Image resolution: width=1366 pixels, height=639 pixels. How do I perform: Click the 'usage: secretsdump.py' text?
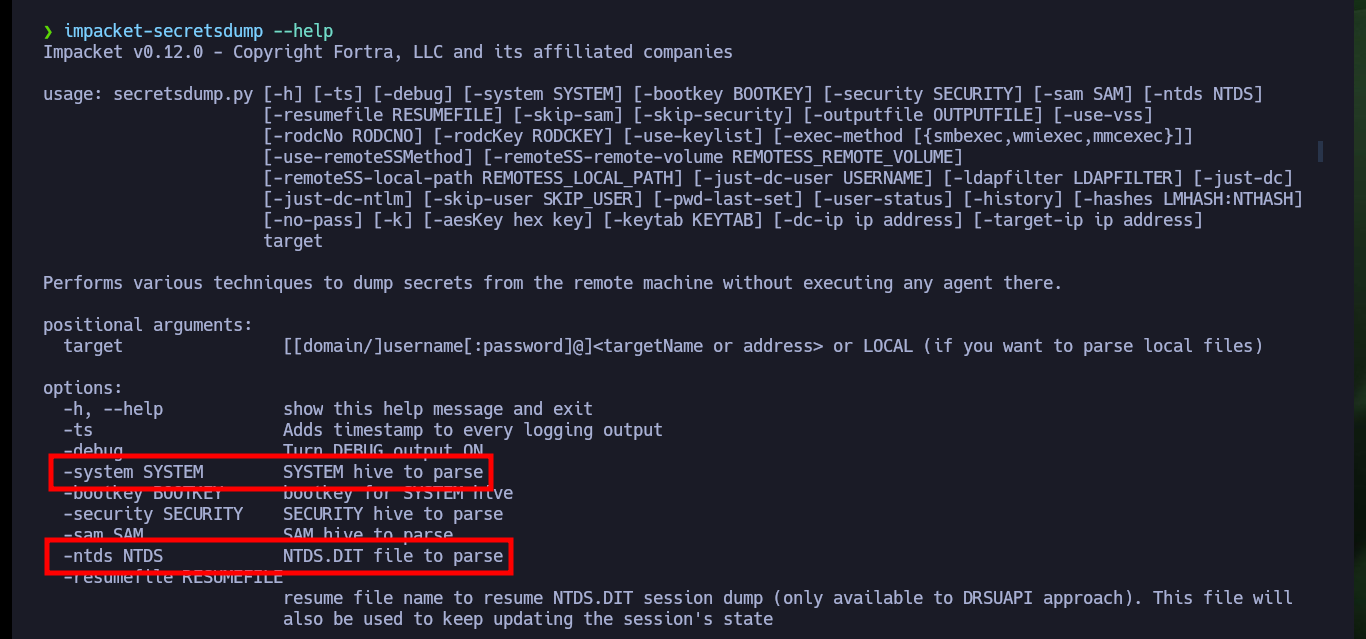[148, 94]
